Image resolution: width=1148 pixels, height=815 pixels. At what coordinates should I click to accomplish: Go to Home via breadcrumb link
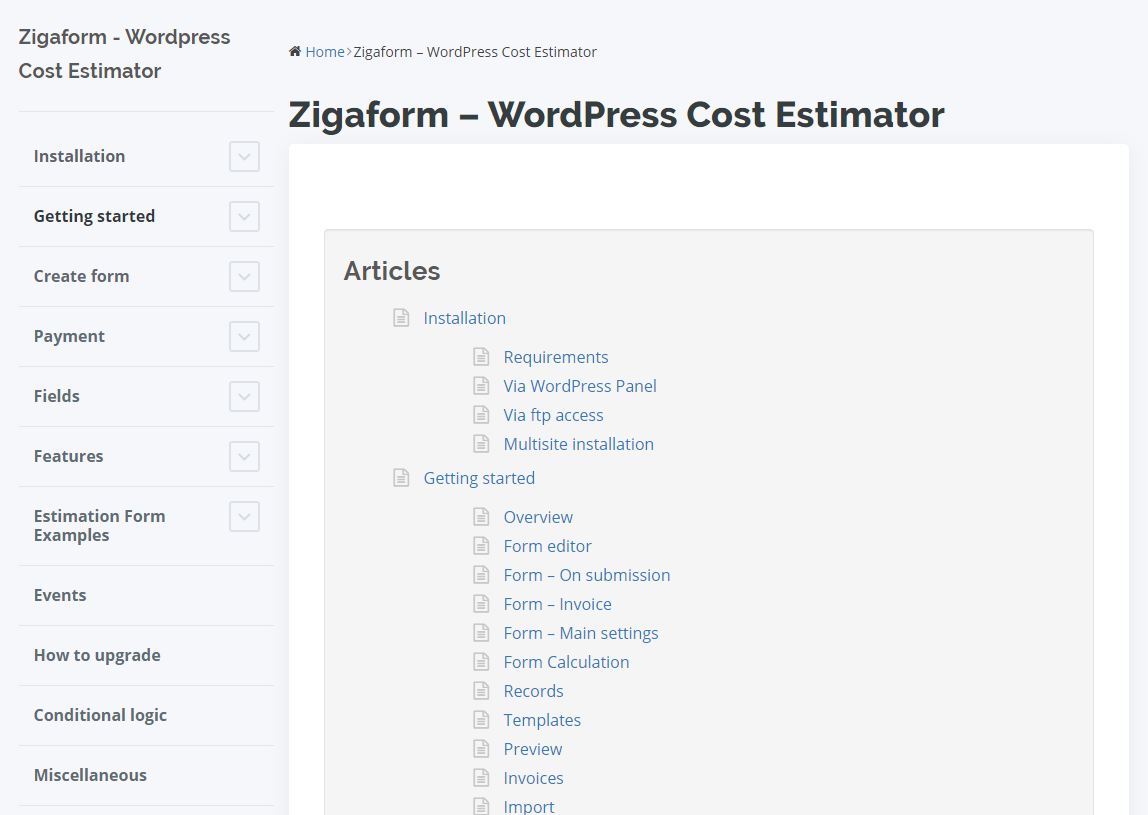point(324,52)
